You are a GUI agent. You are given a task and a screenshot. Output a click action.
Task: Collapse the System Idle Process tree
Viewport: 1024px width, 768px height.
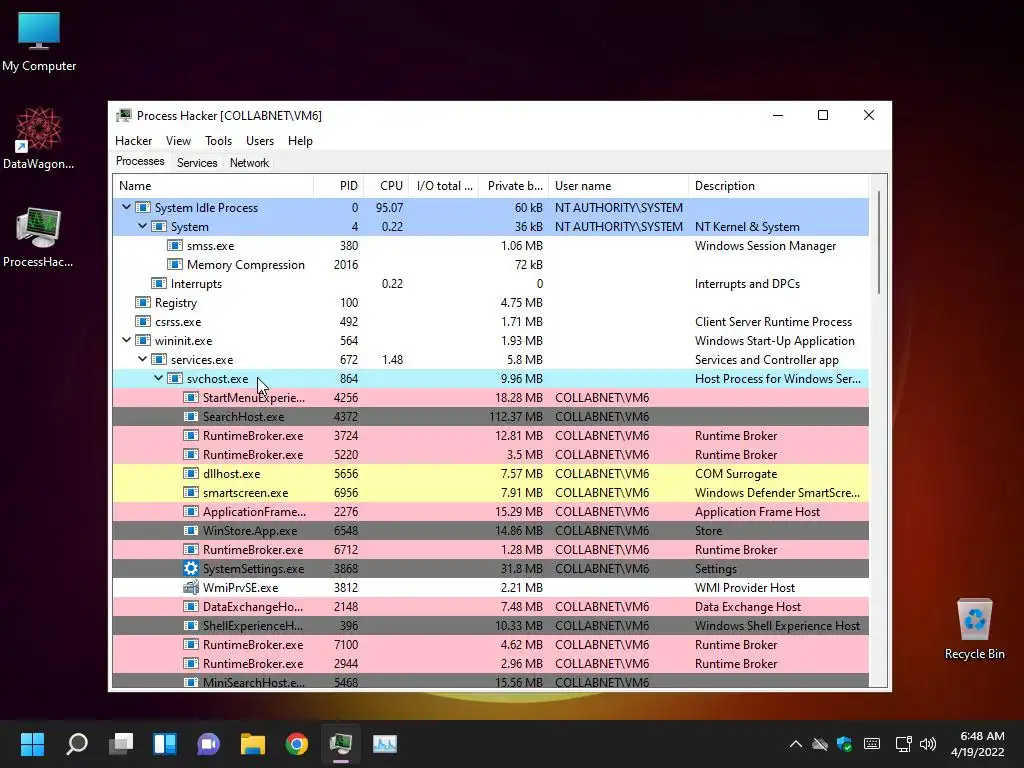[x=126, y=207]
